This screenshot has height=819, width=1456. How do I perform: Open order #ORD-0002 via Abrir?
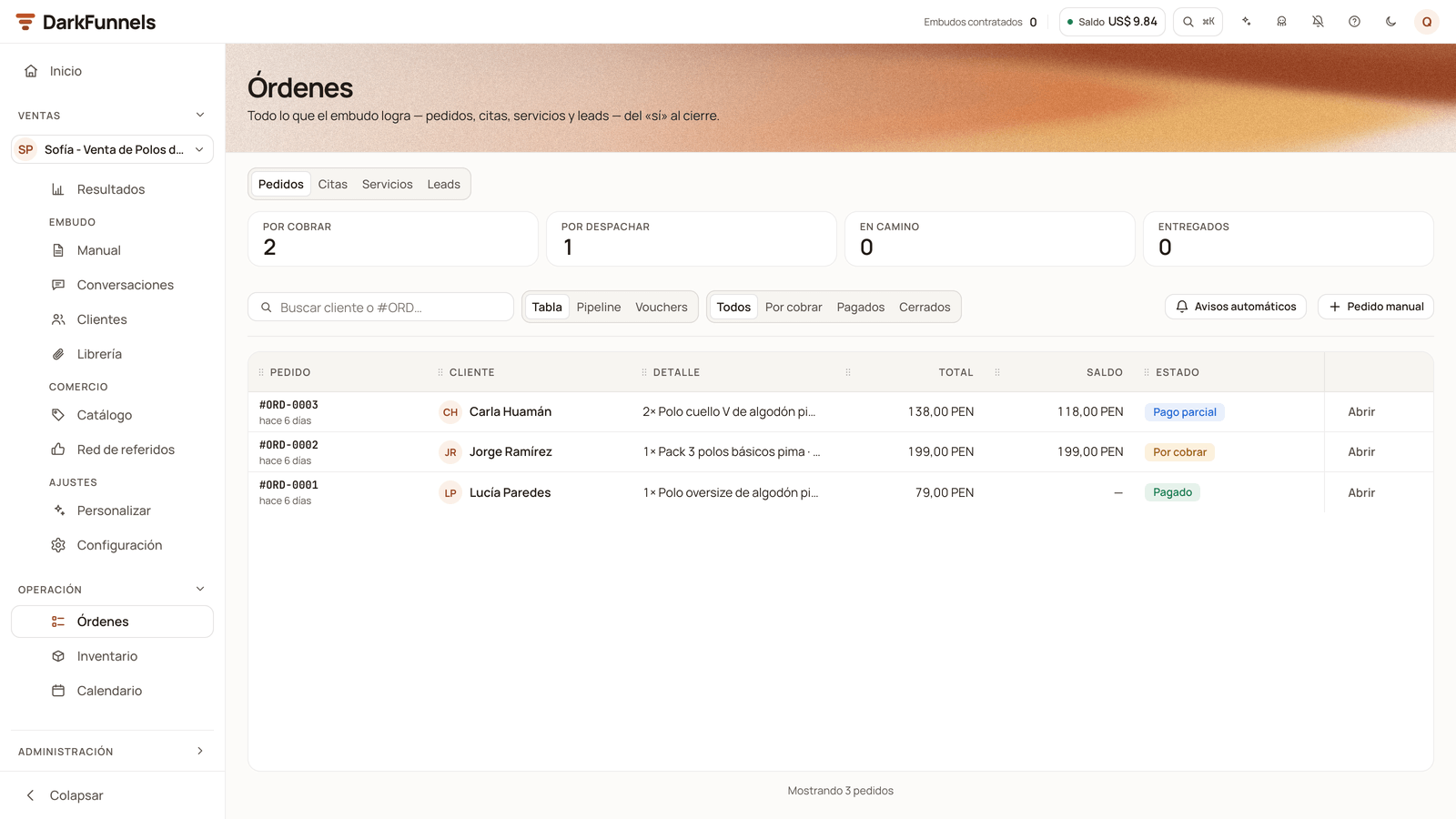pos(1361,452)
